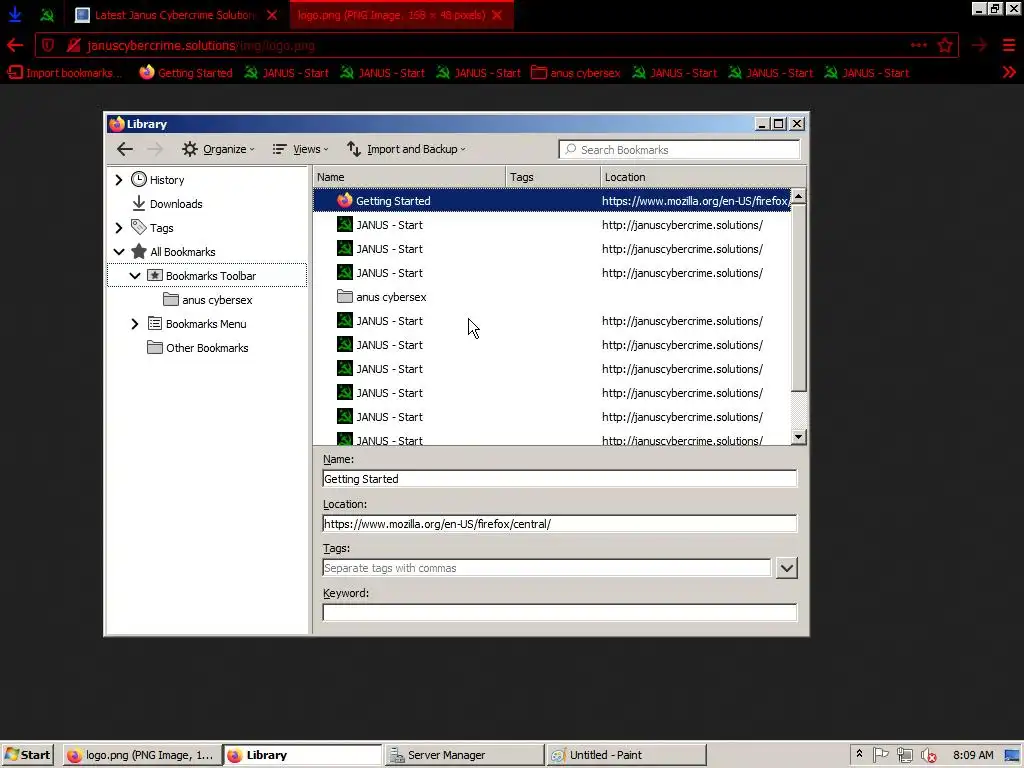
Task: Open the tags selector dropdown arrow
Action: coord(787,568)
